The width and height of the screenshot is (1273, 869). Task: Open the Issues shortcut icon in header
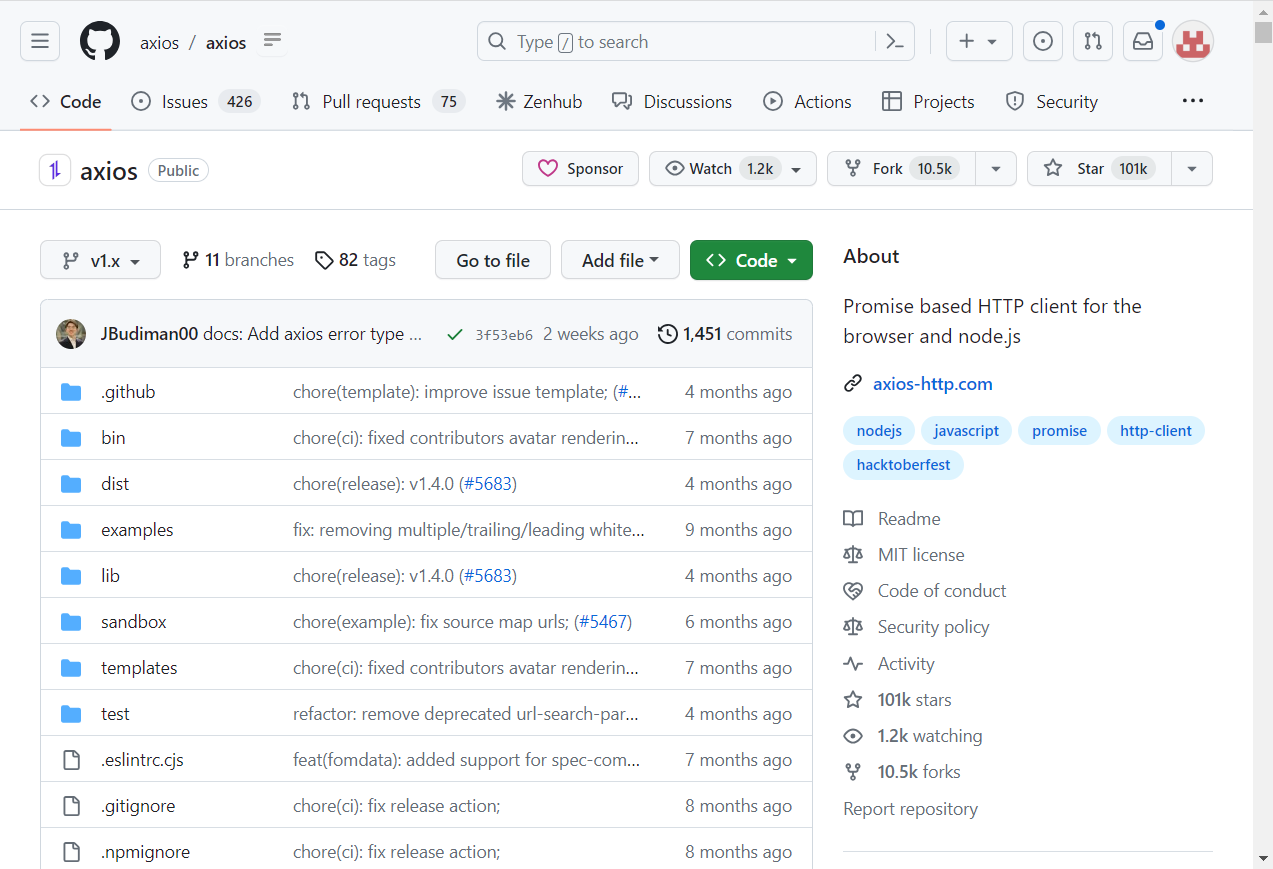pyautogui.click(x=1042, y=41)
